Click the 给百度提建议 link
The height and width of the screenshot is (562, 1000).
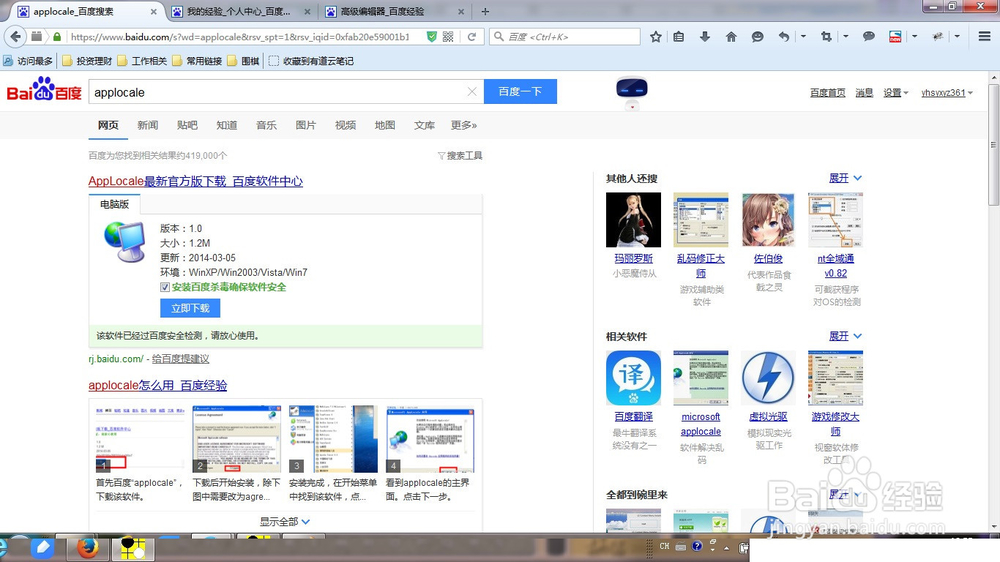coord(180,359)
